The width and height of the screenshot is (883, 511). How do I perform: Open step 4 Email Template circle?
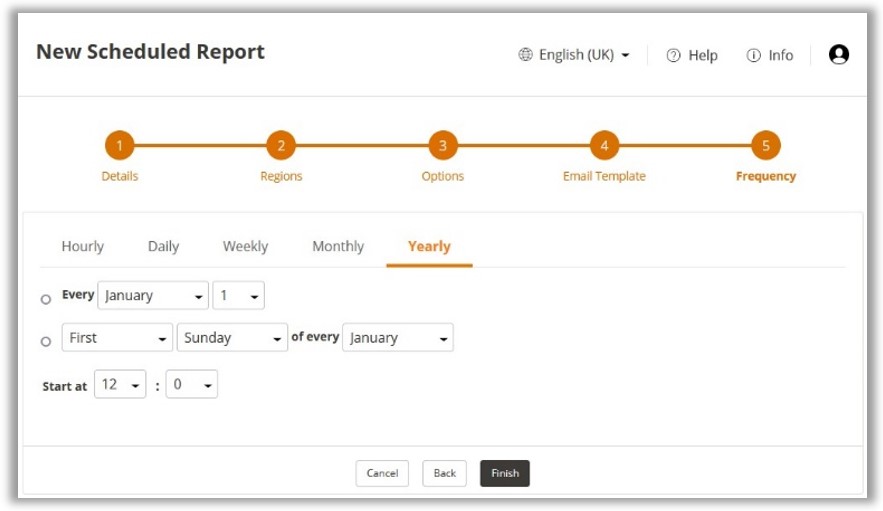tap(604, 146)
